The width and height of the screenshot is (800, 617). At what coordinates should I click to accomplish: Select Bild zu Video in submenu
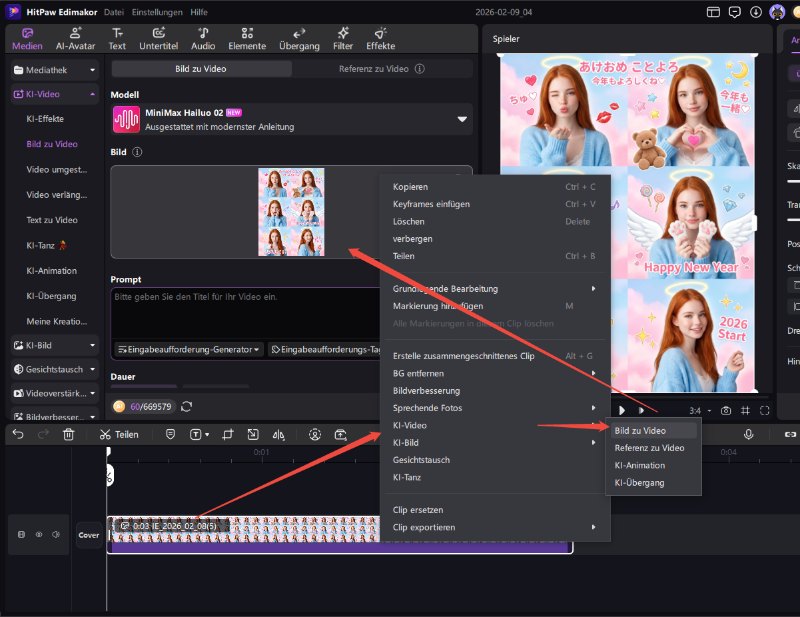tap(641, 430)
